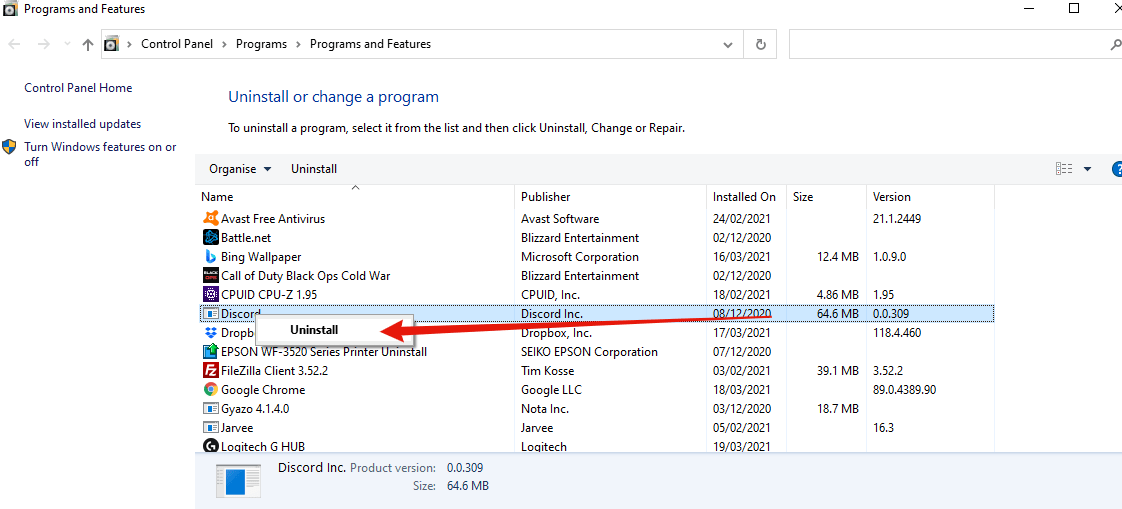Click the Dropbox program icon
The height and width of the screenshot is (509, 1122).
point(210,333)
